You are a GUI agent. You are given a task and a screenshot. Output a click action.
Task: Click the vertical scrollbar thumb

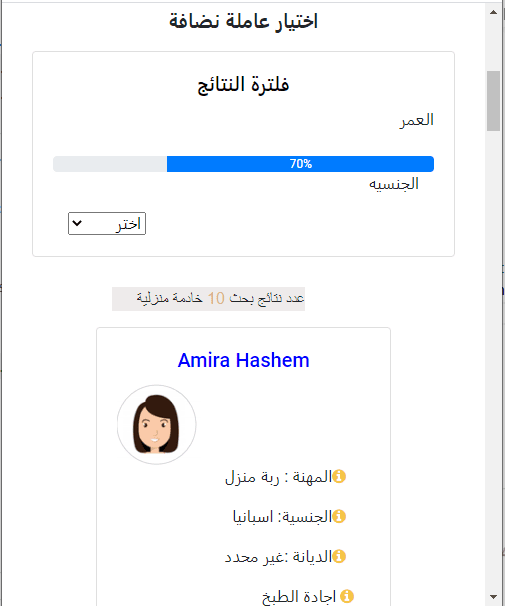click(x=493, y=101)
